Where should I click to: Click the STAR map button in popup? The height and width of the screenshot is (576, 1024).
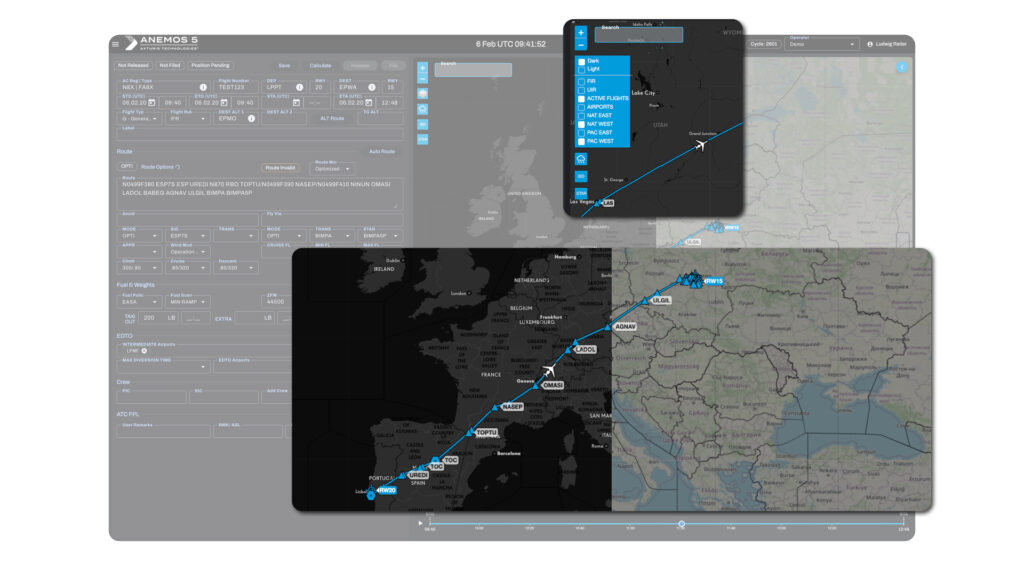[x=582, y=192]
